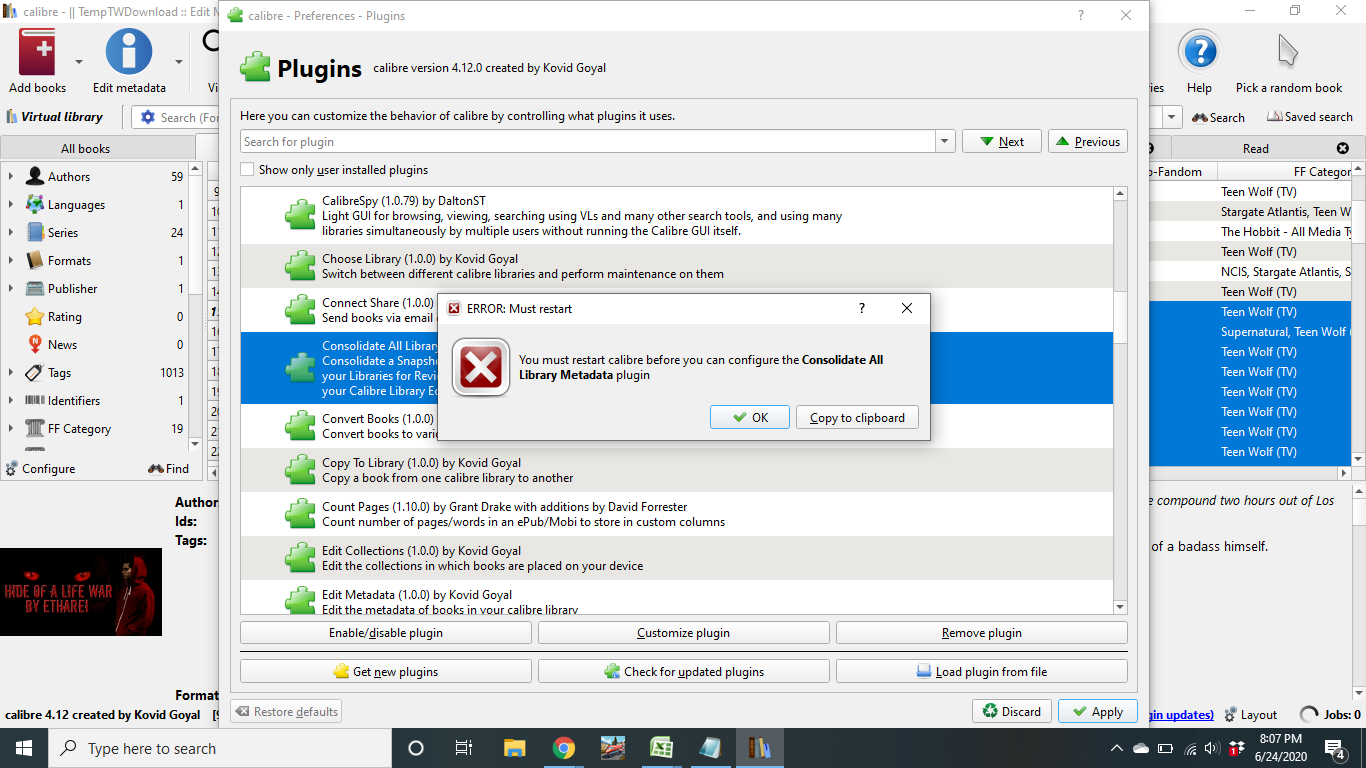This screenshot has width=1366, height=768.
Task: Open Google Chrome from the taskbar
Action: coord(564,748)
